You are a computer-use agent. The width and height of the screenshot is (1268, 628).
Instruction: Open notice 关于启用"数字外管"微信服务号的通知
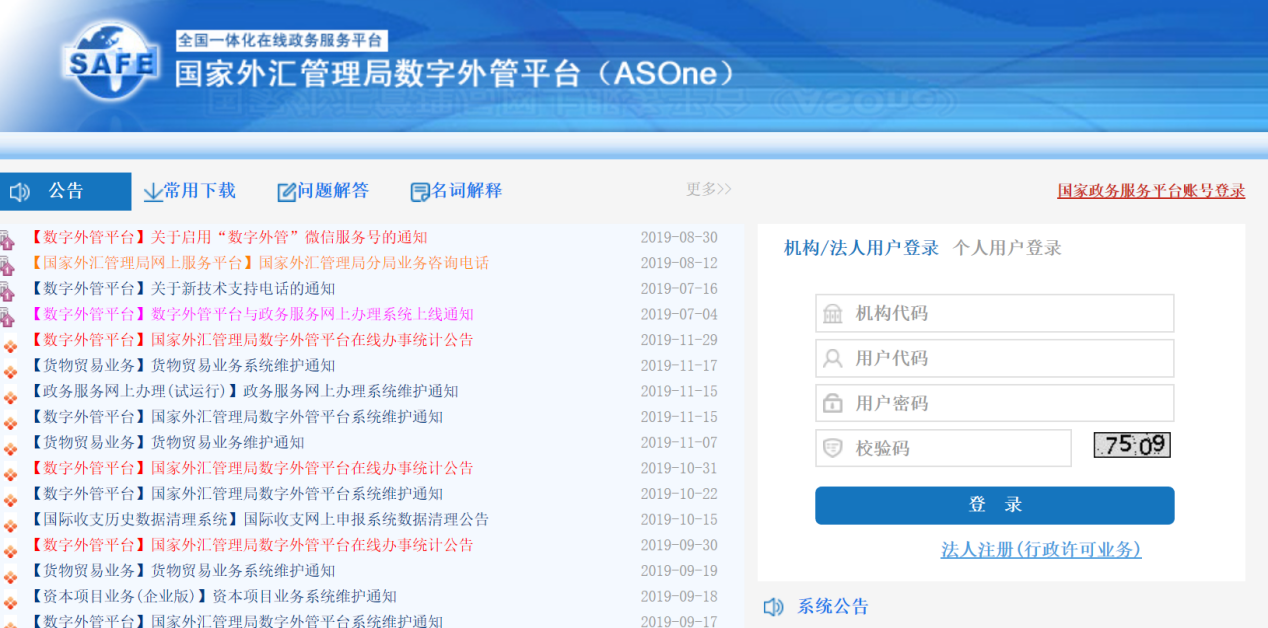[x=228, y=237]
